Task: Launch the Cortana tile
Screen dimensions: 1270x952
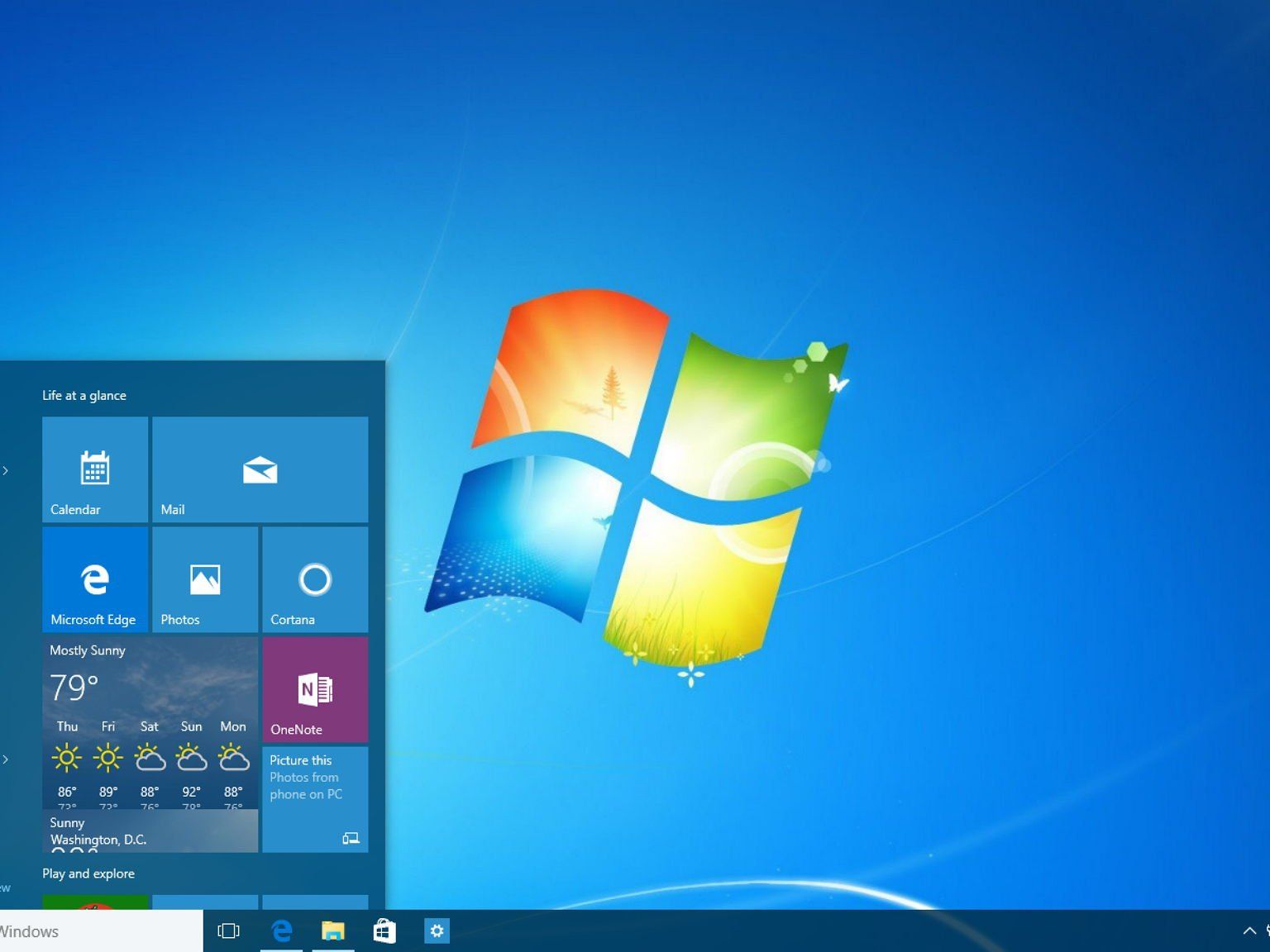Action: click(x=314, y=578)
